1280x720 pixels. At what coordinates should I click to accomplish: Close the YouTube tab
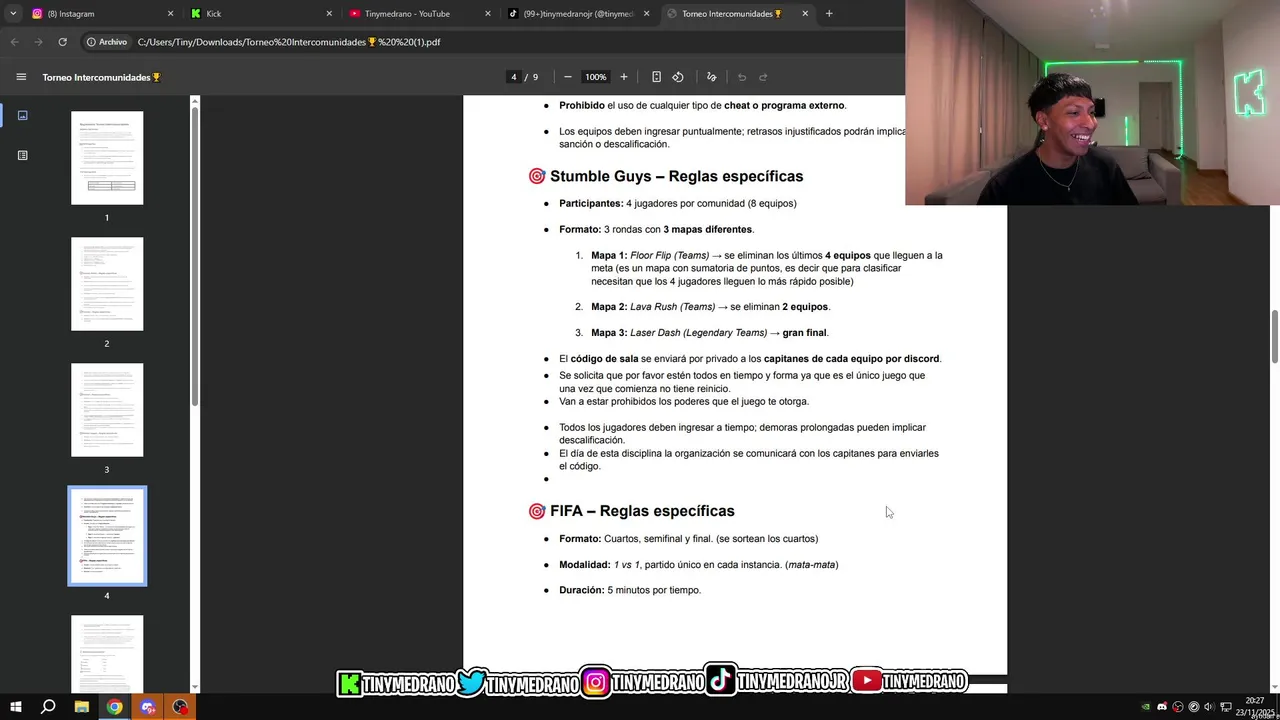(x=488, y=14)
